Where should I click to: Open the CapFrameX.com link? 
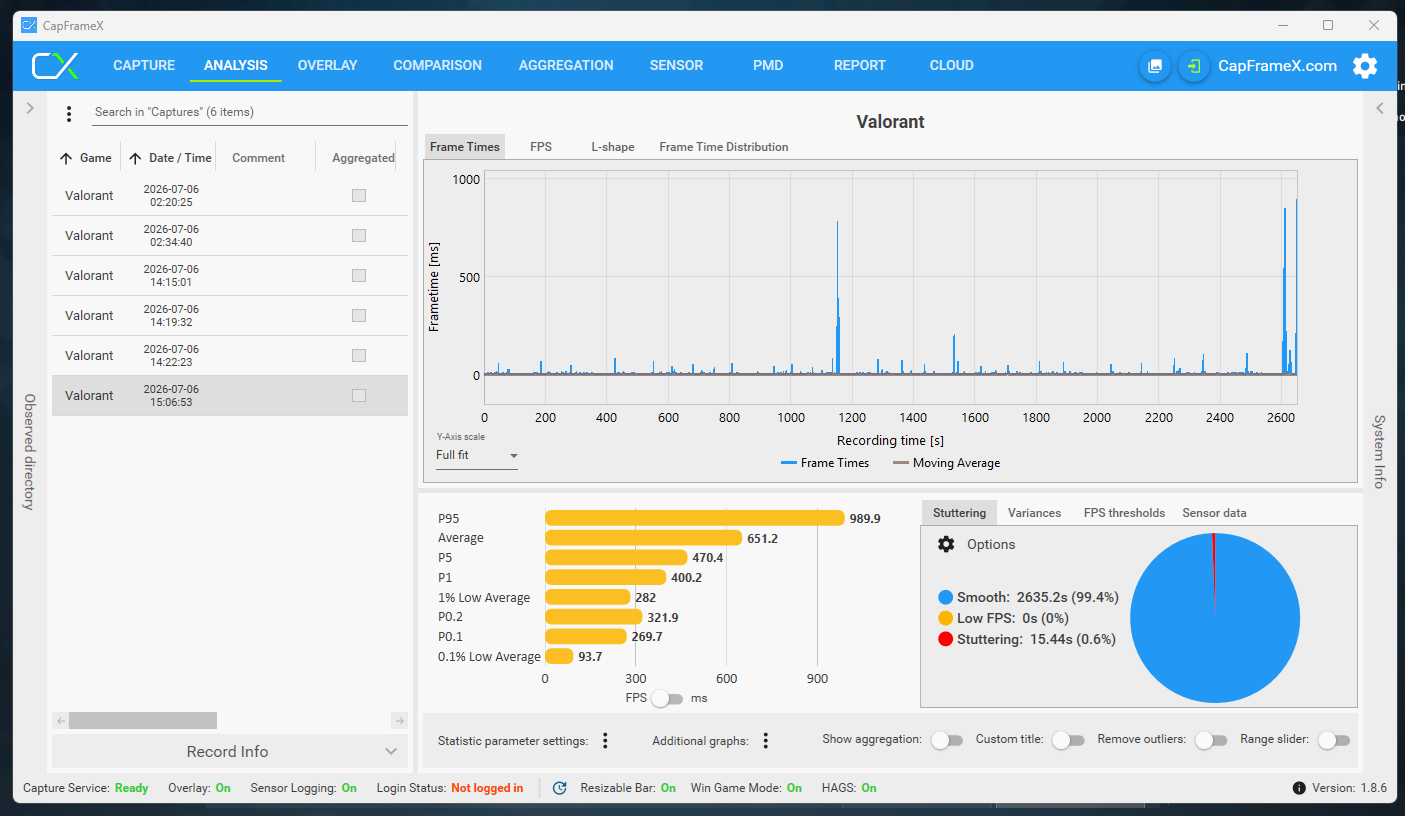click(x=1277, y=66)
